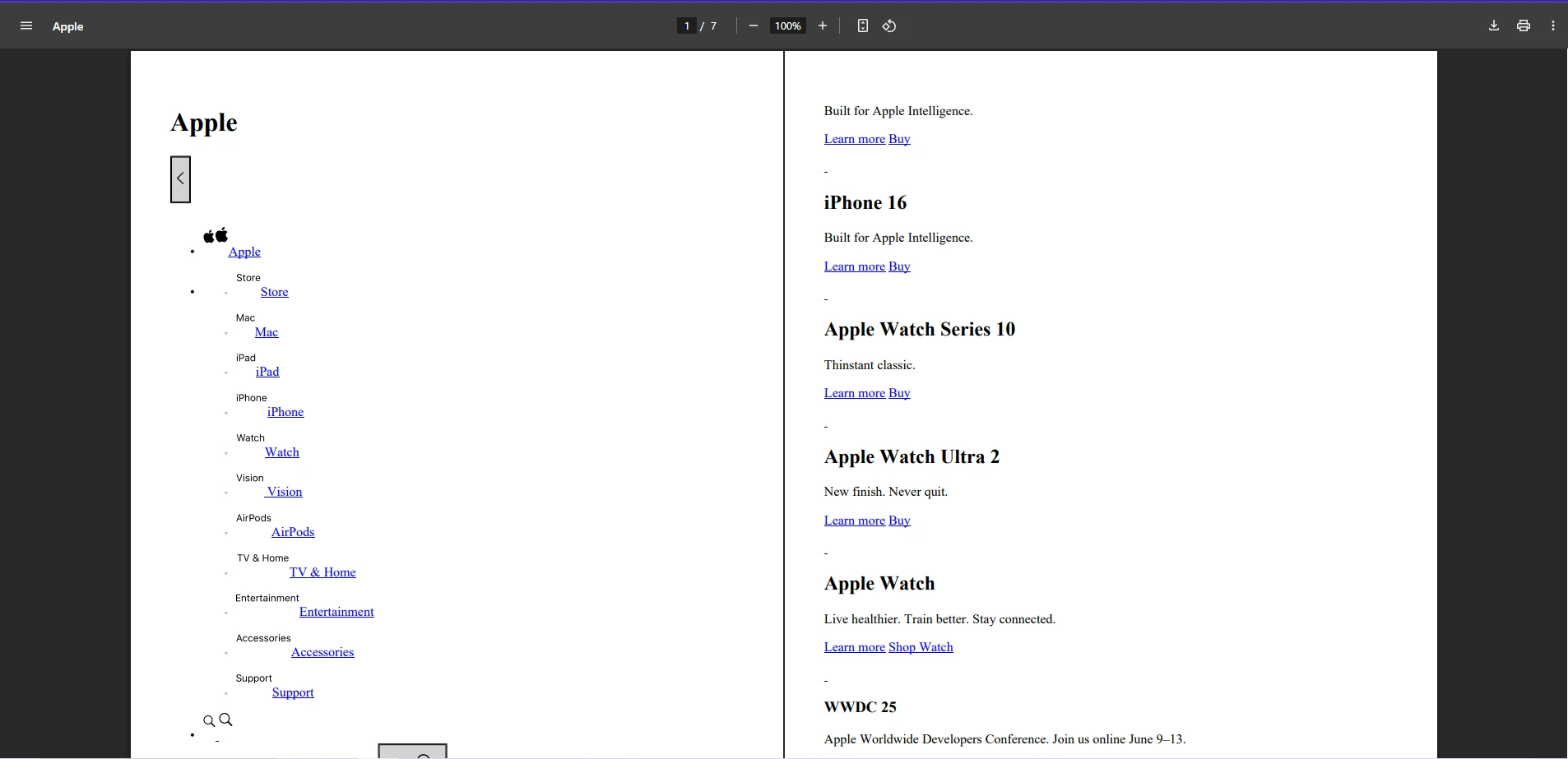
Task: Follow the iPhone link
Action: [x=285, y=412]
